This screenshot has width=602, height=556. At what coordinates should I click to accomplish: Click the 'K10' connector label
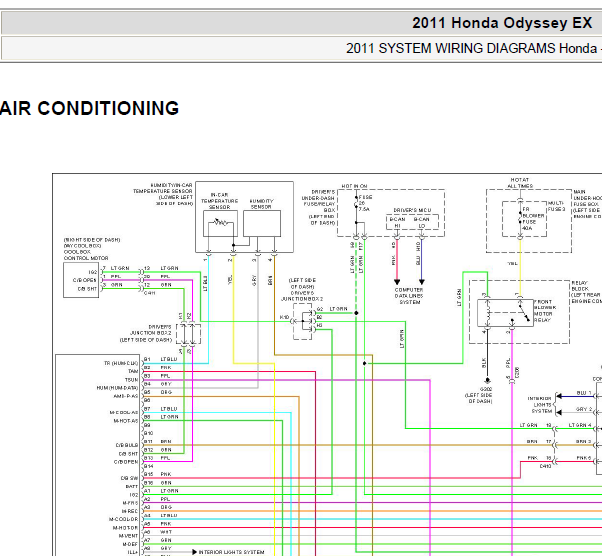click(284, 318)
